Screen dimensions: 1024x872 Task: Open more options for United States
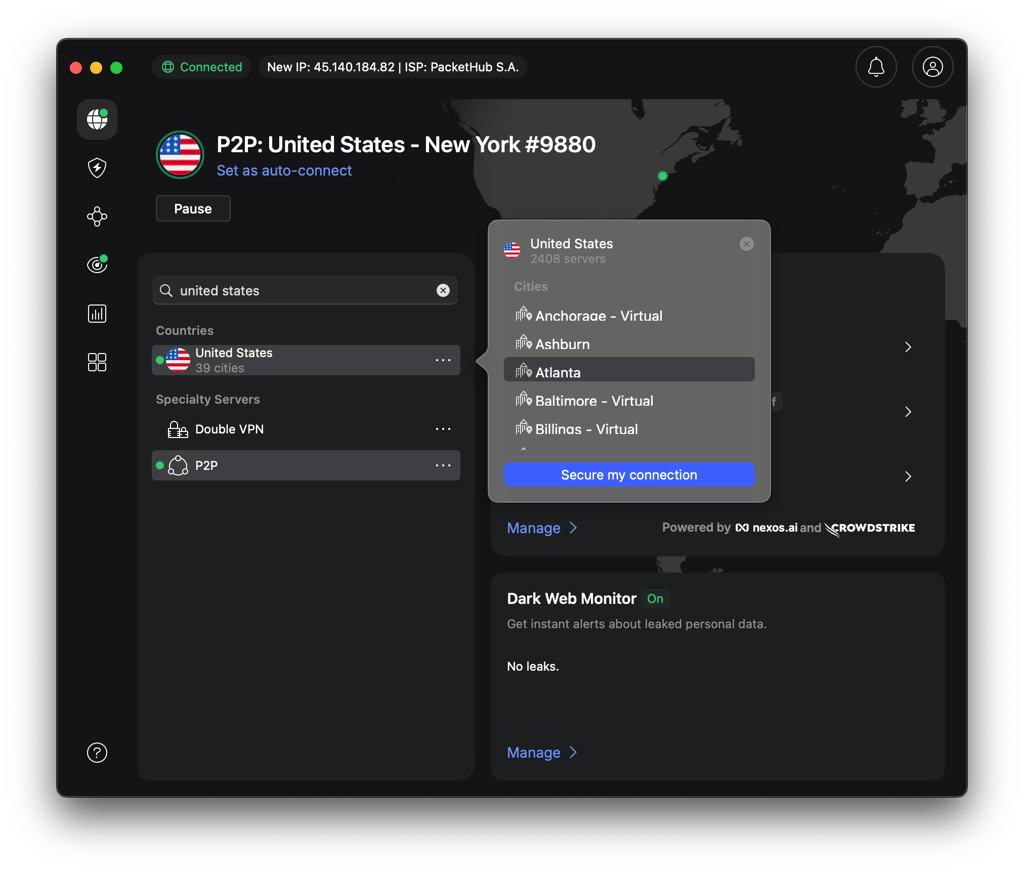click(x=443, y=360)
